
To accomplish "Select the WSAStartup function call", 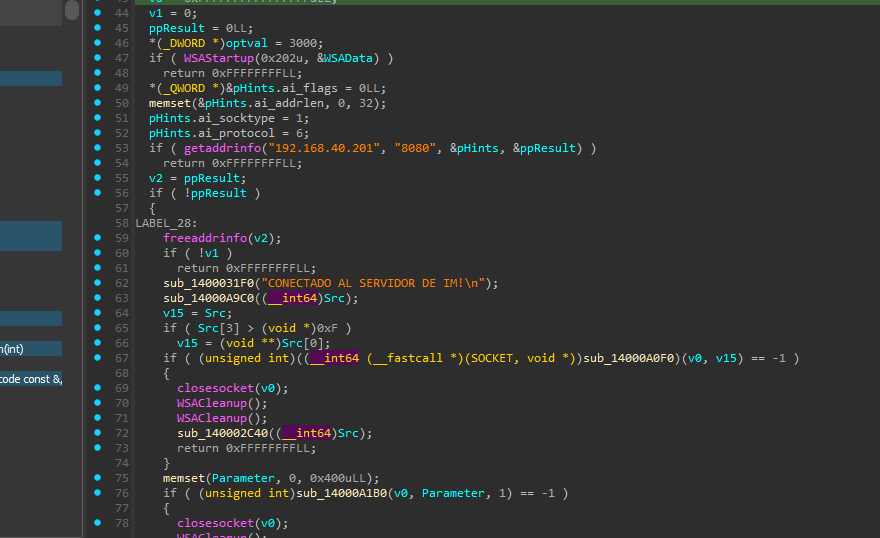I will tap(219, 58).
